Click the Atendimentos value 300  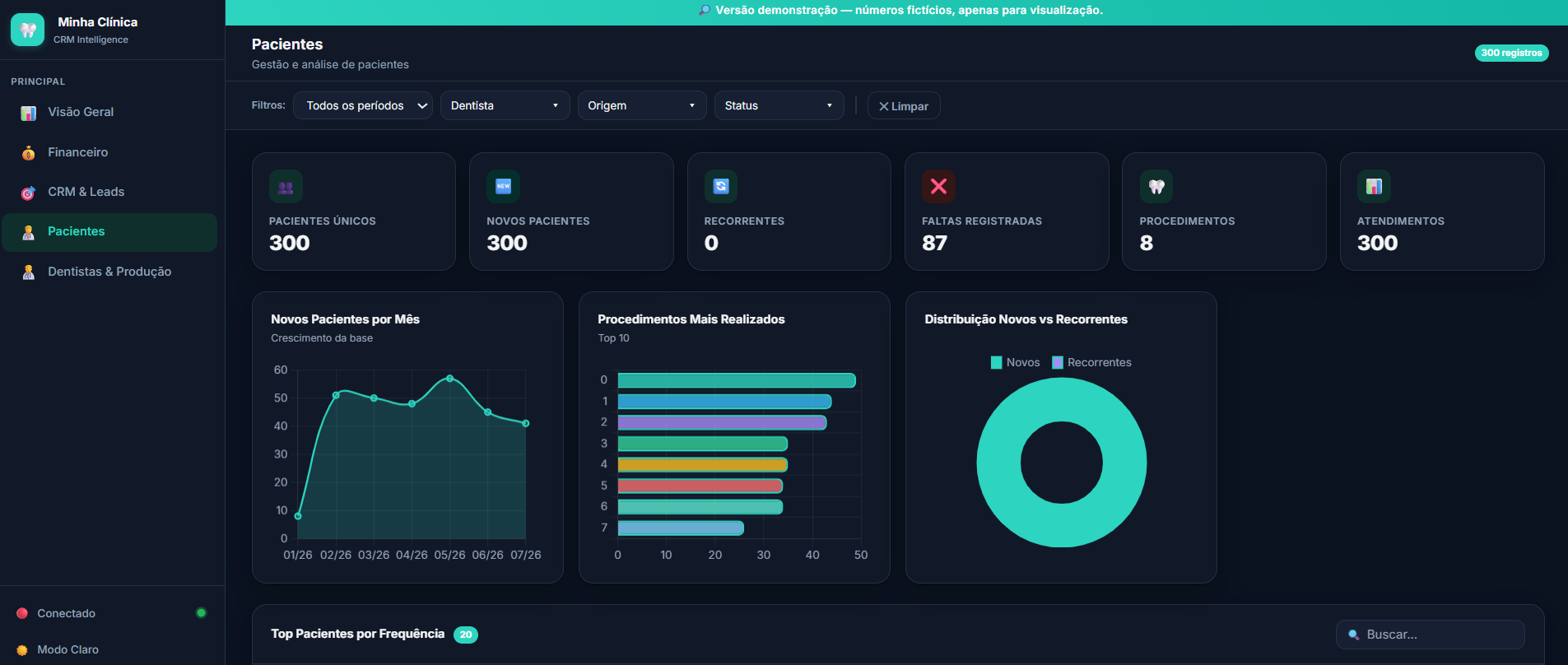[x=1378, y=244]
